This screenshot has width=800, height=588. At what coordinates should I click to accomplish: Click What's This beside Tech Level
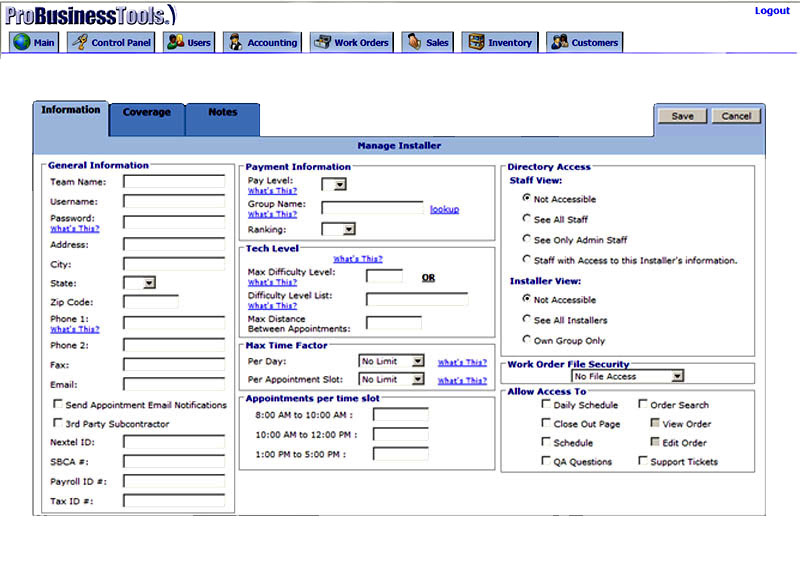pyautogui.click(x=358, y=259)
